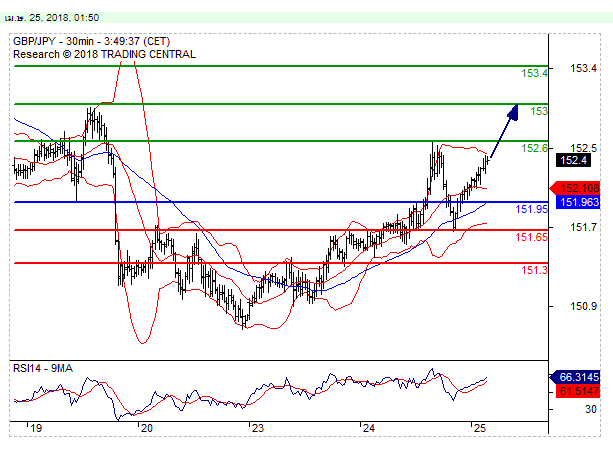Click the 153.4 price axis tick label
This screenshot has width=613, height=455.
[584, 68]
